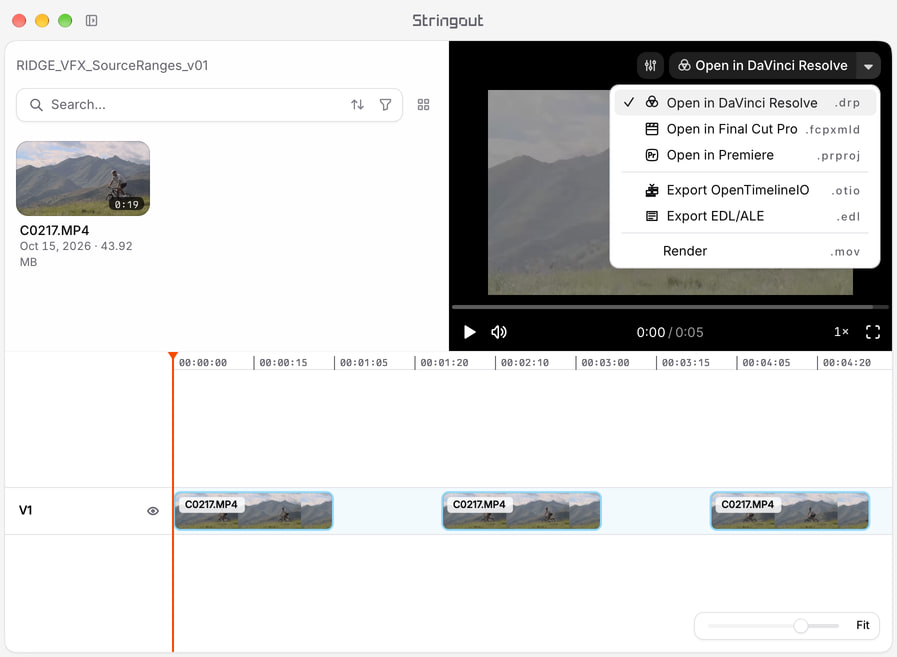Viewport: 897px width, 657px height.
Task: Click the search magnifier icon
Action: (x=36, y=105)
